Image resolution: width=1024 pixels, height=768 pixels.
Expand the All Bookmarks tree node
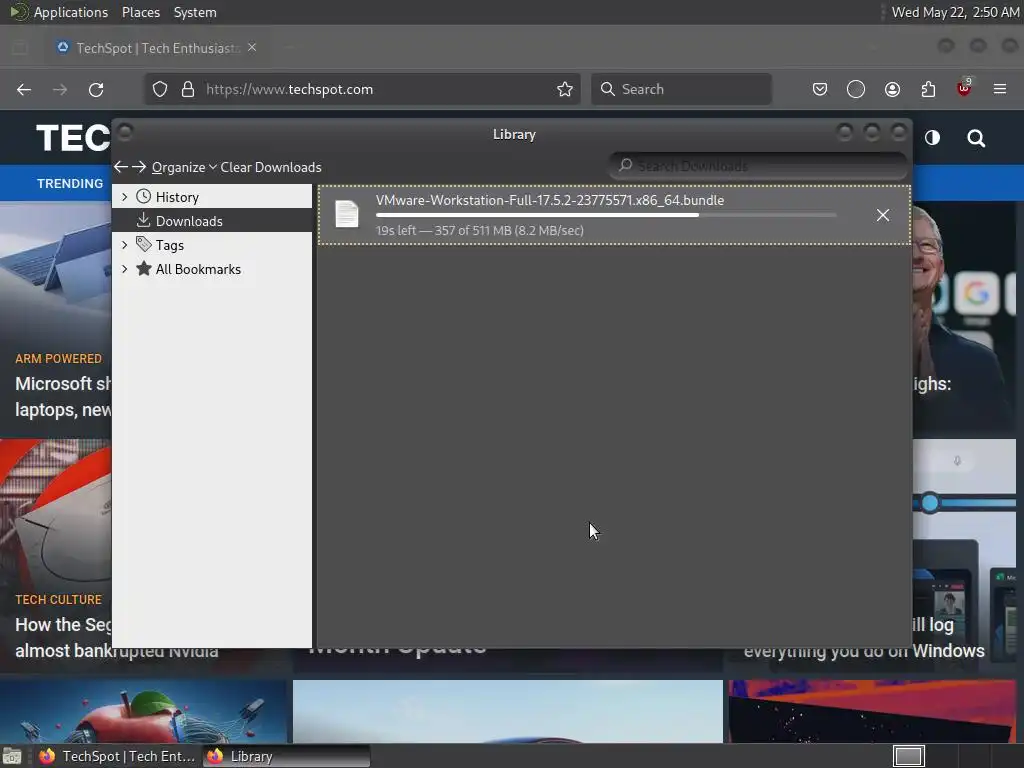125,269
